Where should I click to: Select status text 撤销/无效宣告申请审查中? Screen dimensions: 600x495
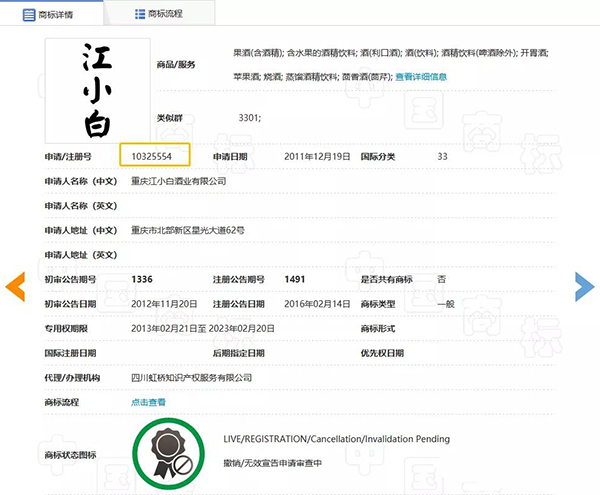pyautogui.click(x=272, y=463)
